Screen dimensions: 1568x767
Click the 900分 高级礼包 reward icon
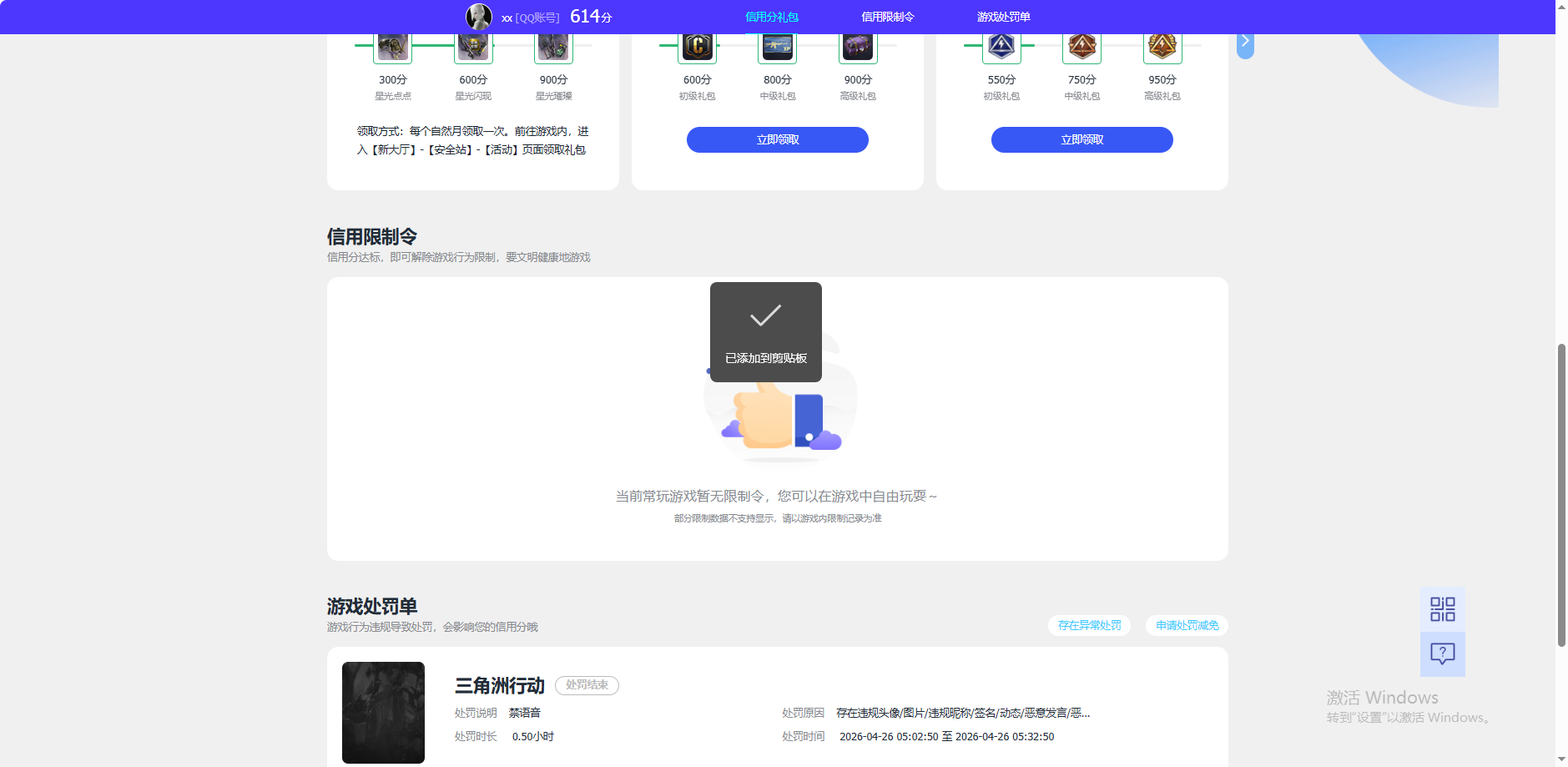point(858,48)
